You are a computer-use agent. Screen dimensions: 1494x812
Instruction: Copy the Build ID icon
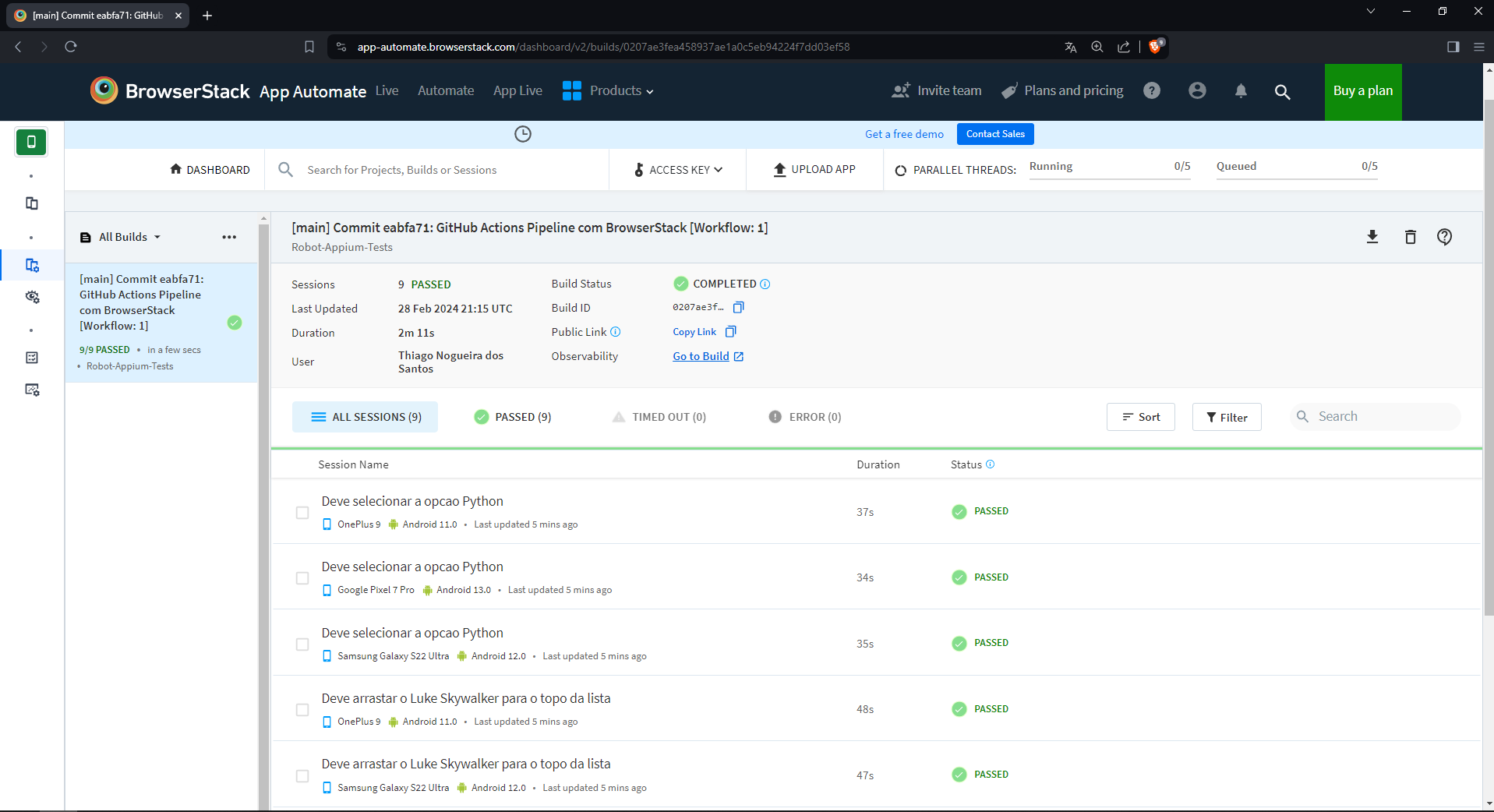[x=738, y=307]
